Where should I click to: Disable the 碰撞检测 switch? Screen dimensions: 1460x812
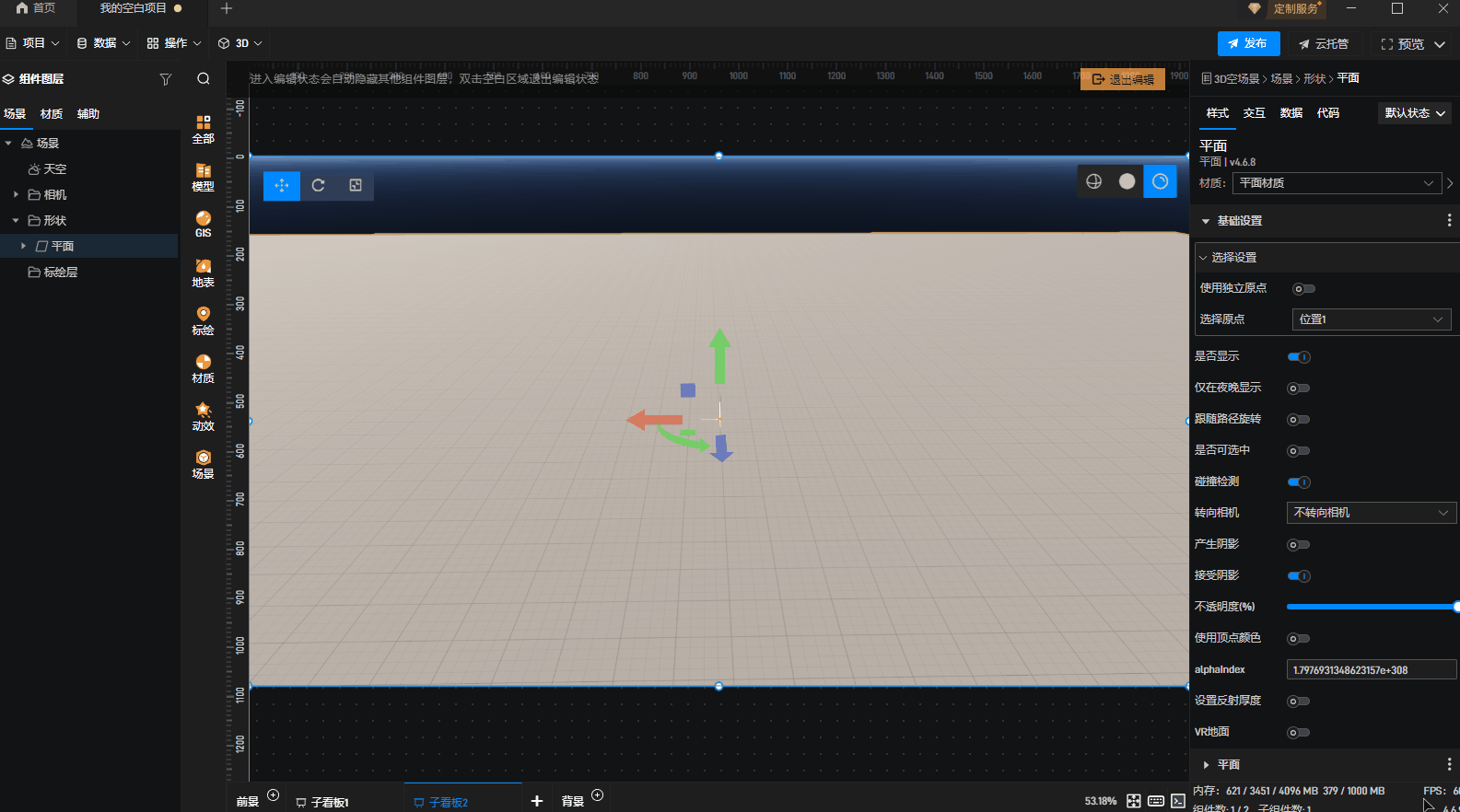click(1299, 482)
